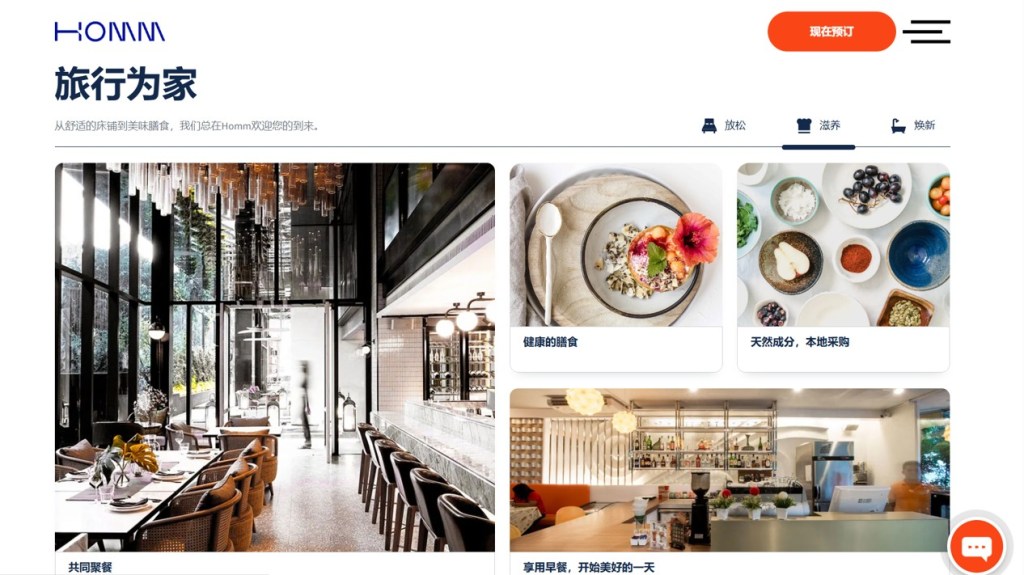Switch to the 放松 tab
Image resolution: width=1024 pixels, height=575 pixels.
tap(724, 125)
